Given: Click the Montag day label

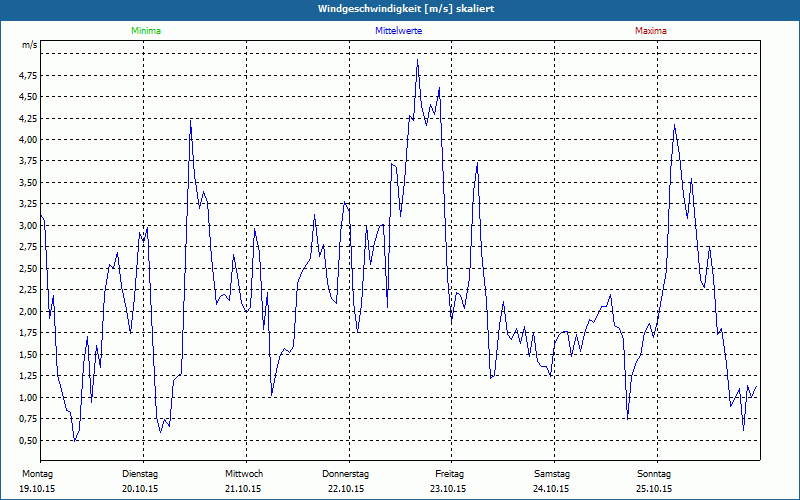Looking at the screenshot, I should (37, 474).
